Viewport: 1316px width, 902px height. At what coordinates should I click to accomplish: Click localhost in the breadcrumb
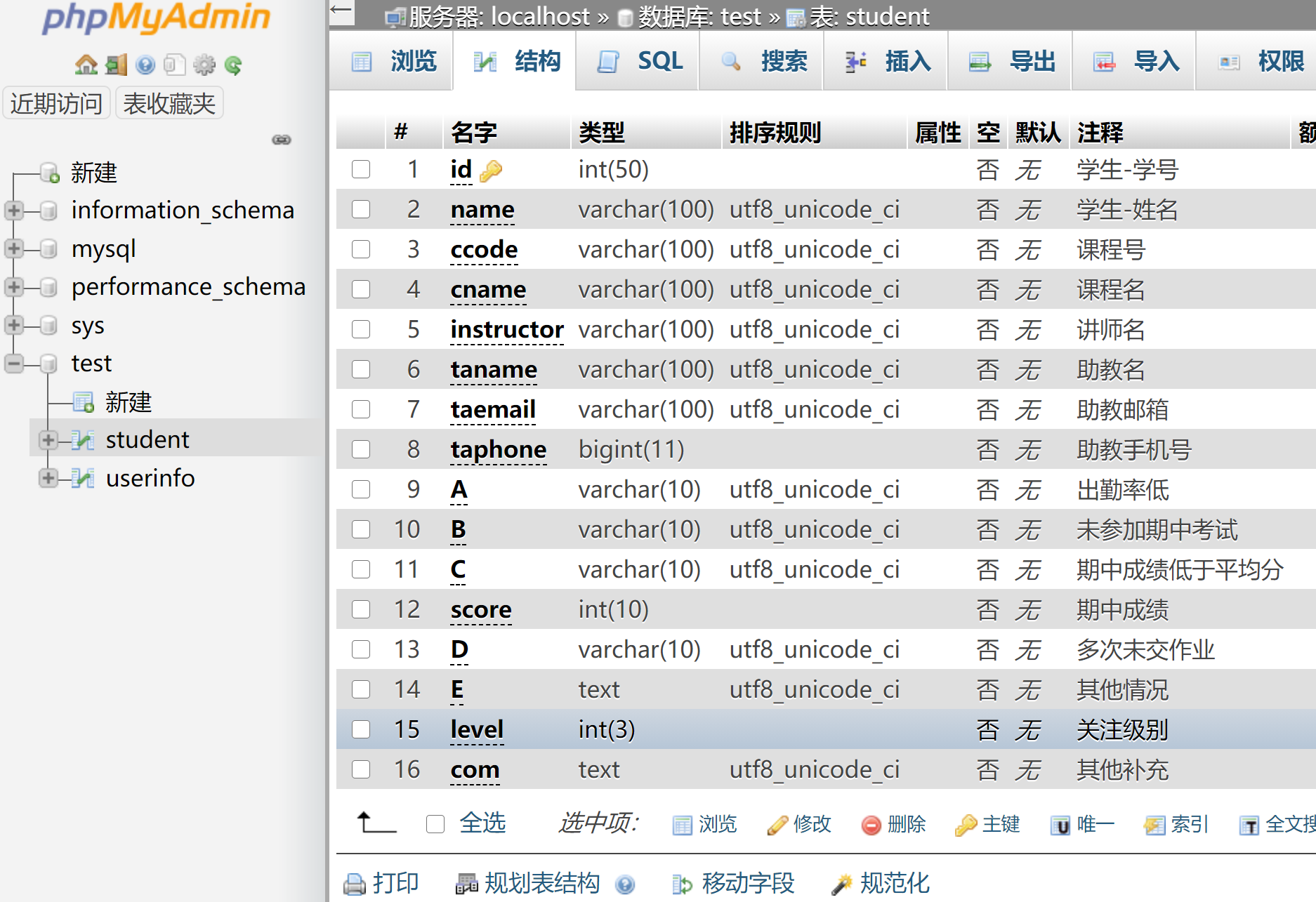tap(540, 17)
